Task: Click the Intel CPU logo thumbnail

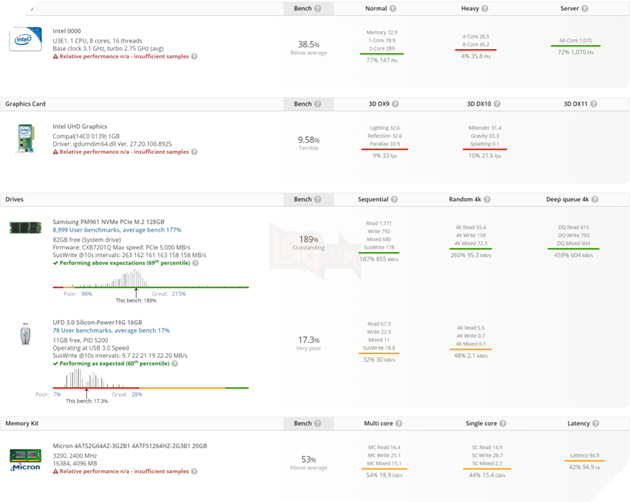Action: pyautogui.click(x=25, y=40)
